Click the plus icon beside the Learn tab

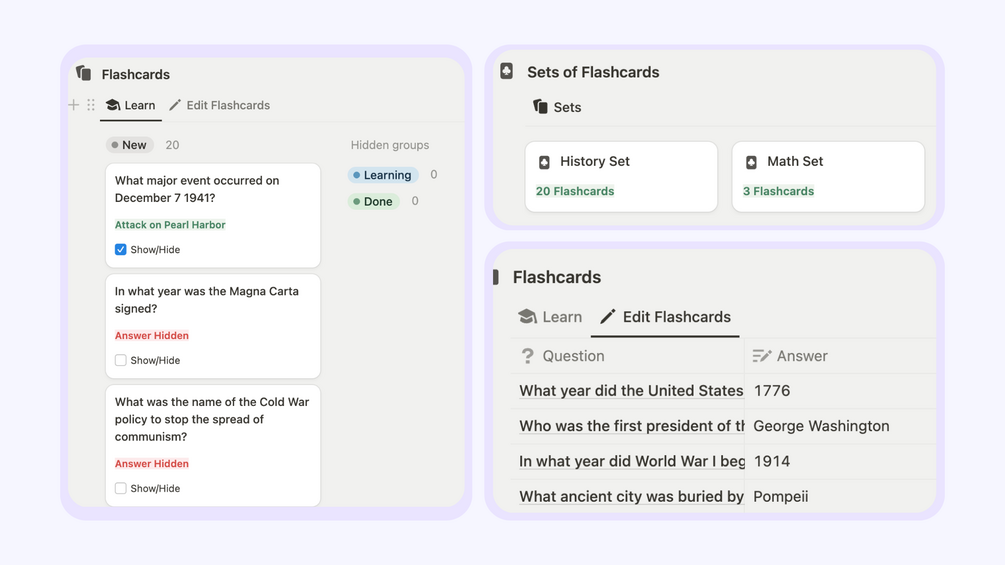73,105
